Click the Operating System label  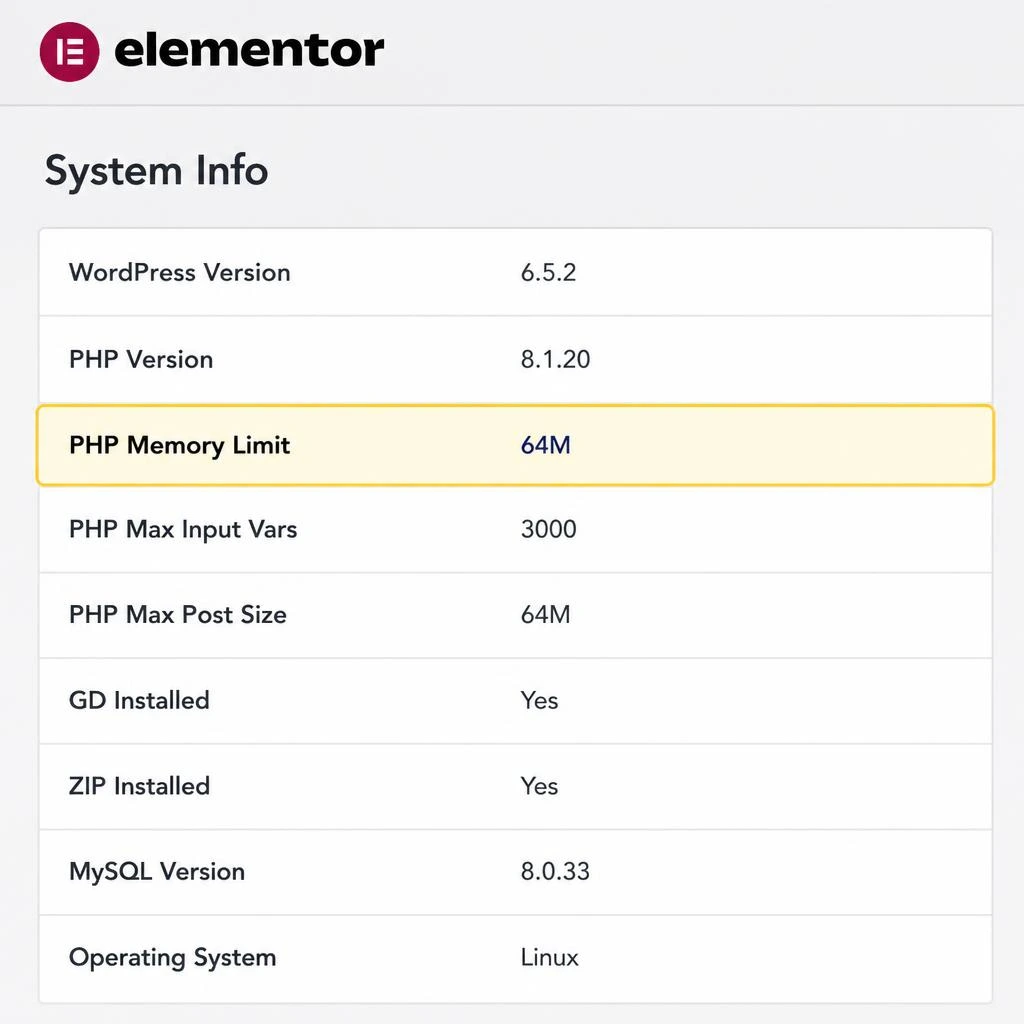pos(172,957)
